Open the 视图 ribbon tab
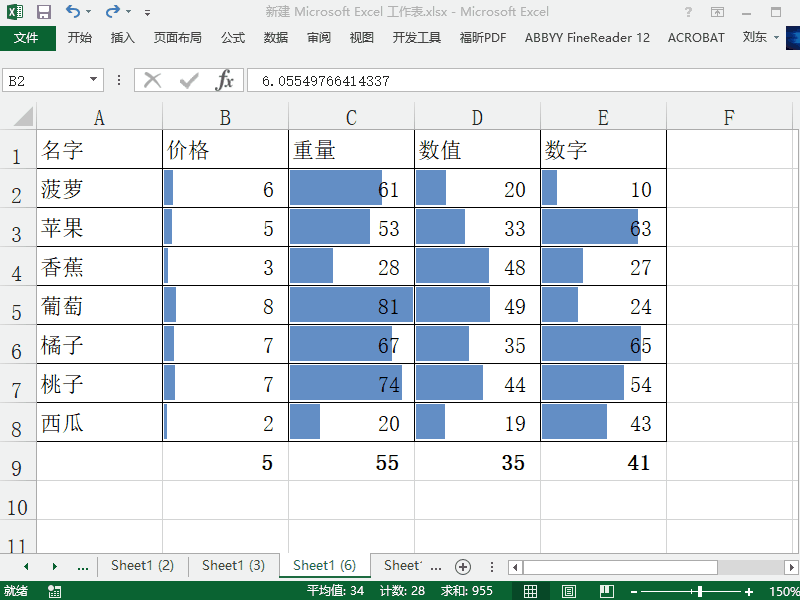 tap(361, 37)
